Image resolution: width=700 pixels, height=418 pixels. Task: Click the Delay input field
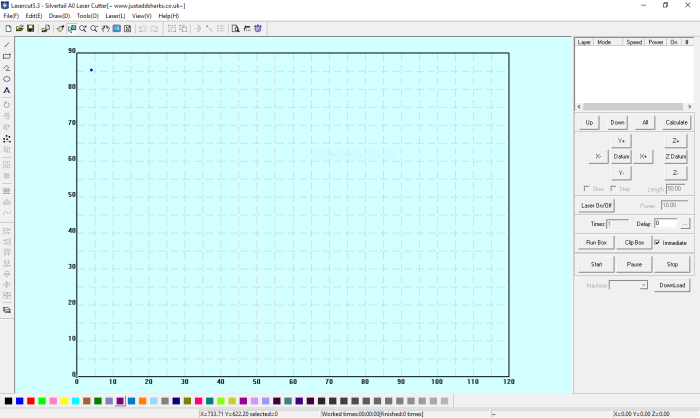[664, 224]
